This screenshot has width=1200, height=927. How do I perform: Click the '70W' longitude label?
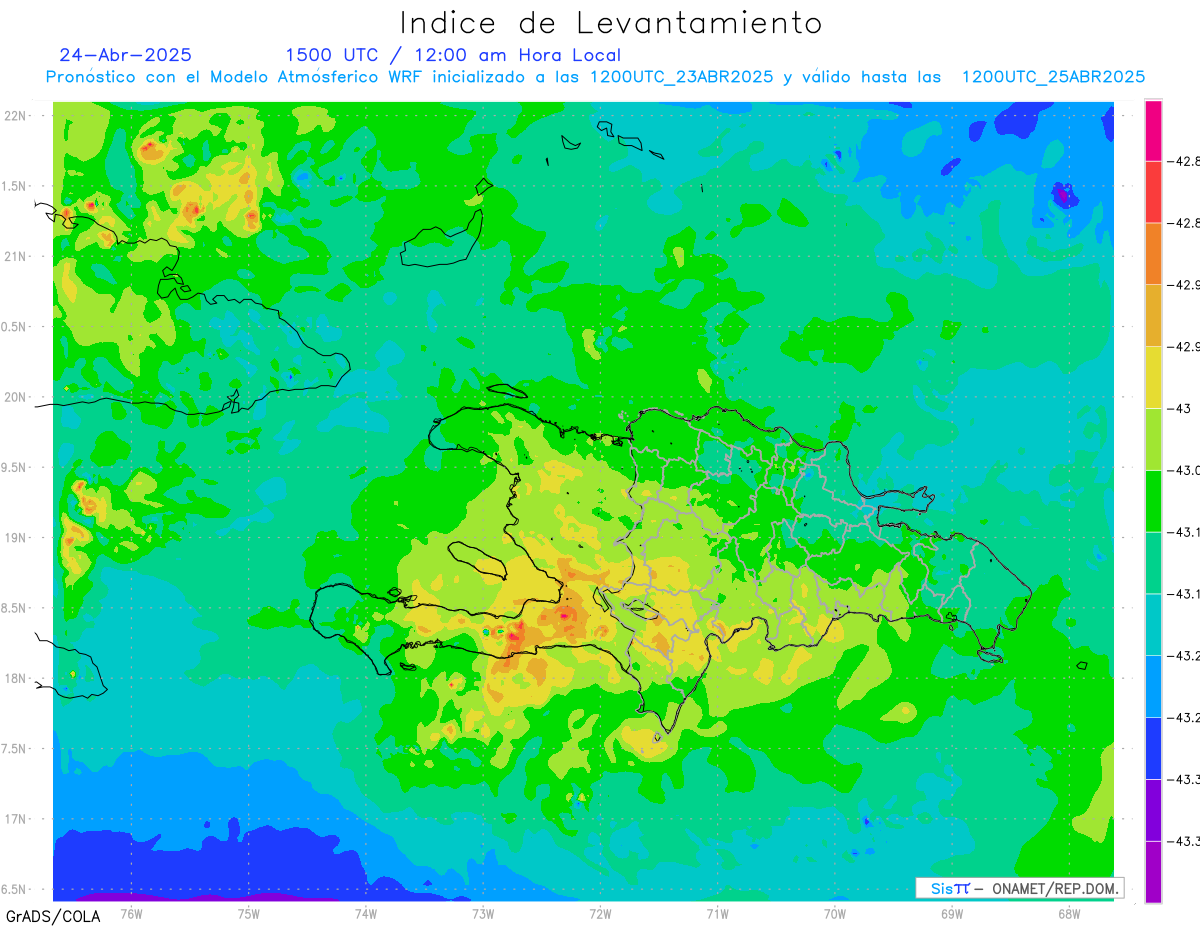[835, 913]
